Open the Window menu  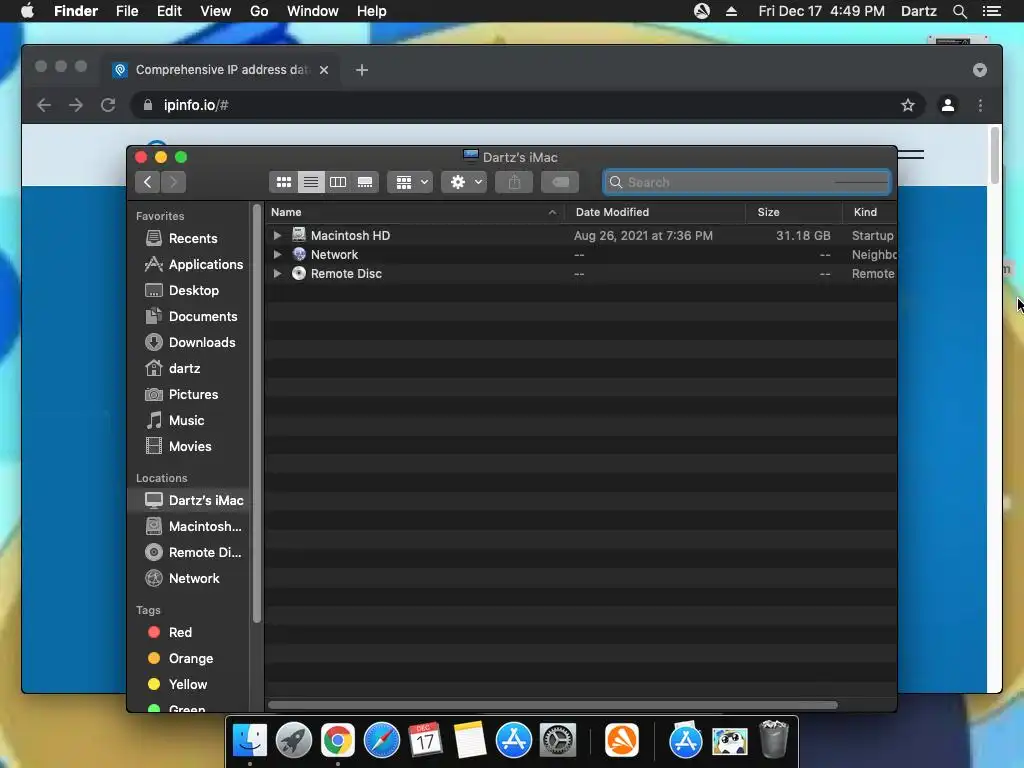click(313, 11)
